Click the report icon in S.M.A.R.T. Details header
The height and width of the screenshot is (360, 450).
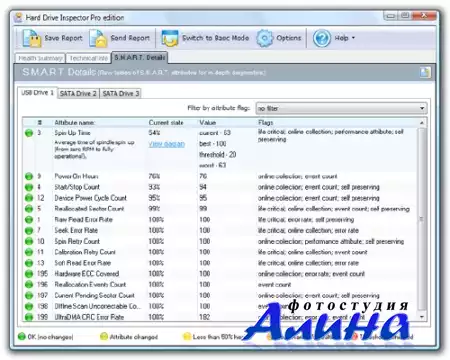click(425, 72)
